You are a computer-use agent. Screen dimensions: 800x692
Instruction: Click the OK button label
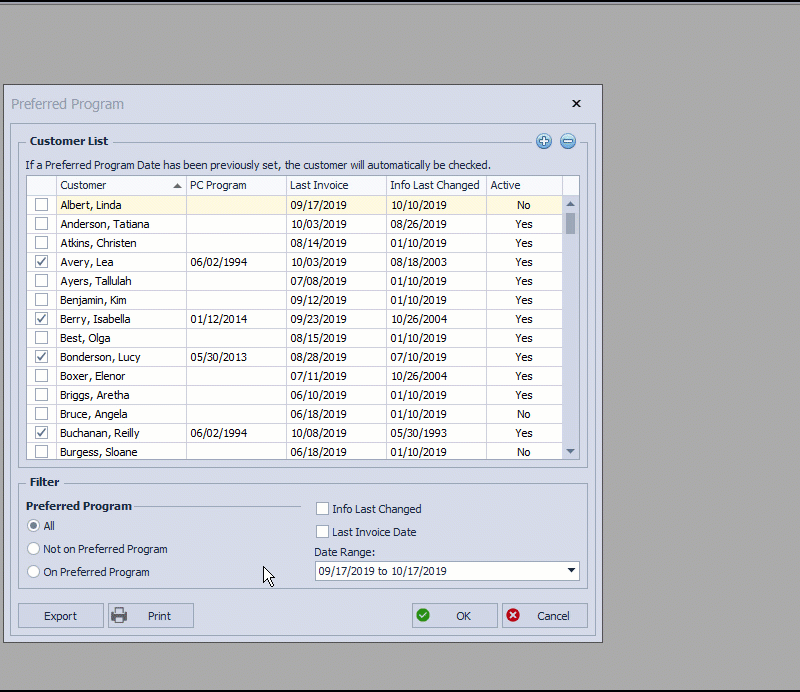(x=463, y=616)
